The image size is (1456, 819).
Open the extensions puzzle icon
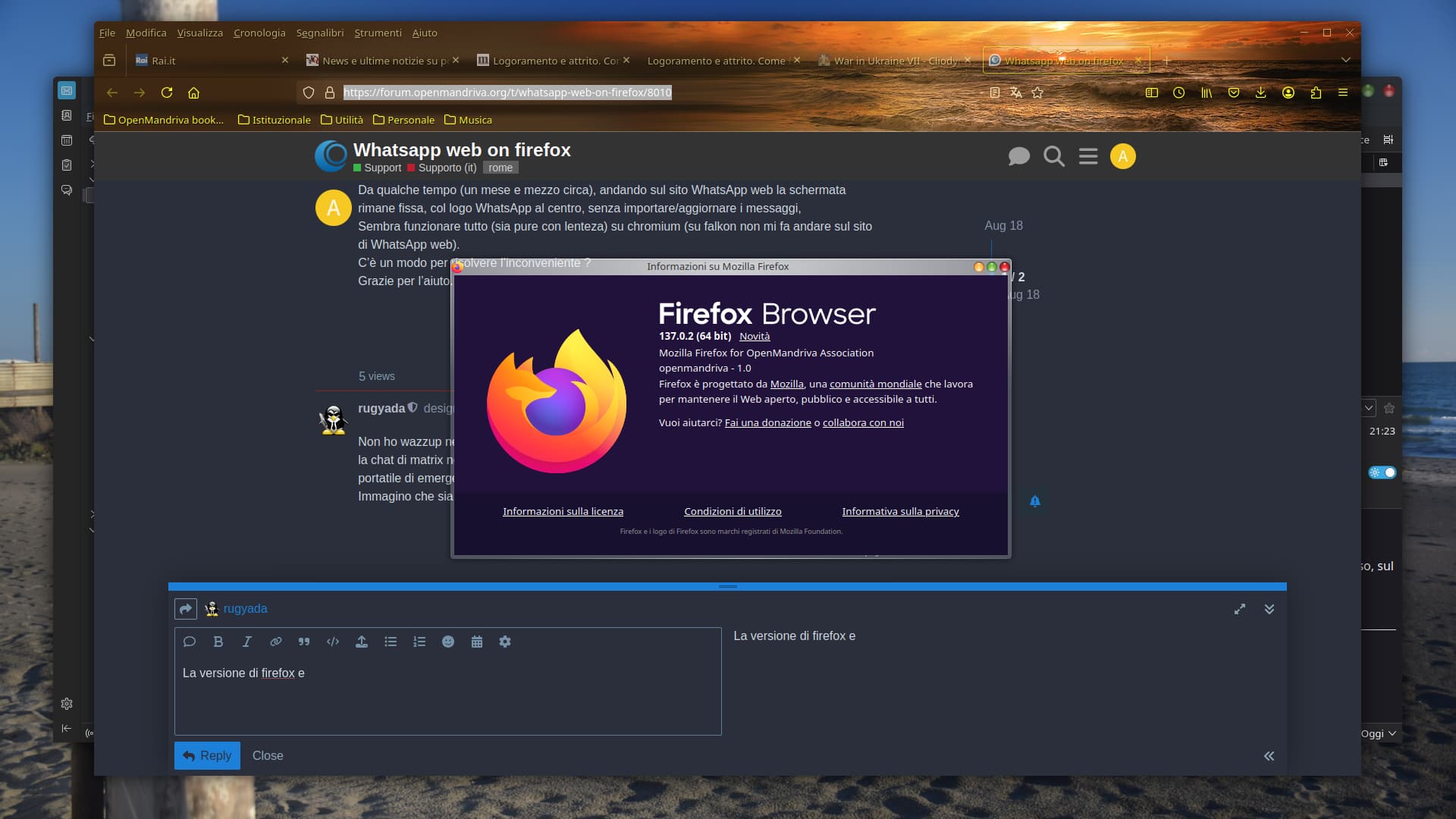(1316, 93)
